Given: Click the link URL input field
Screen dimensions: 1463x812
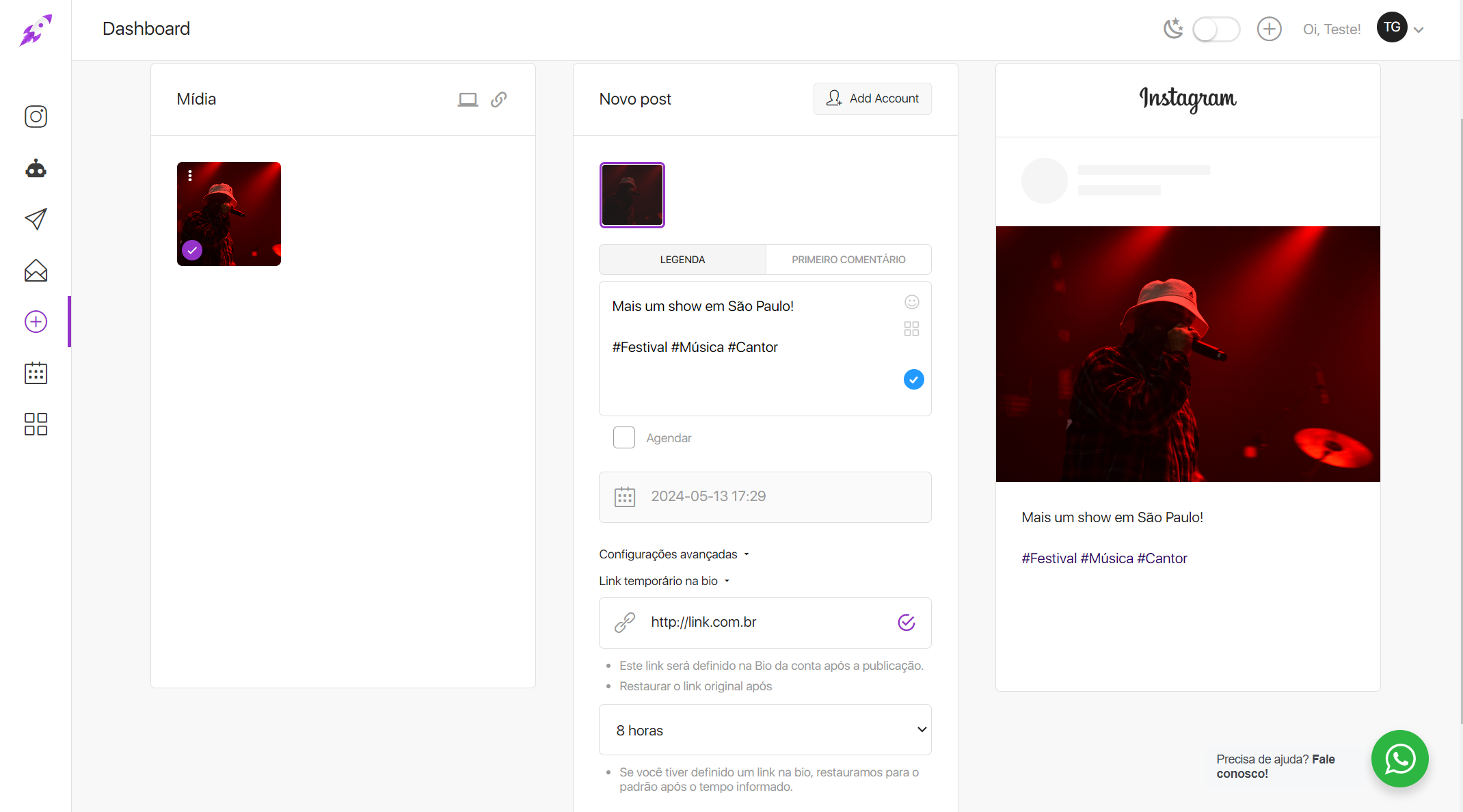Looking at the screenshot, I should pos(763,621).
